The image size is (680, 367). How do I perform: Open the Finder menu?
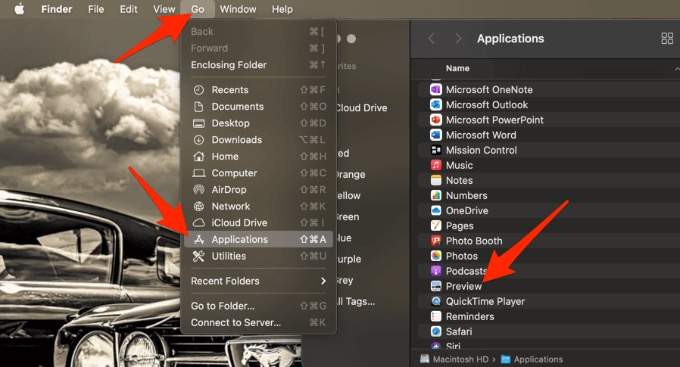tap(56, 9)
